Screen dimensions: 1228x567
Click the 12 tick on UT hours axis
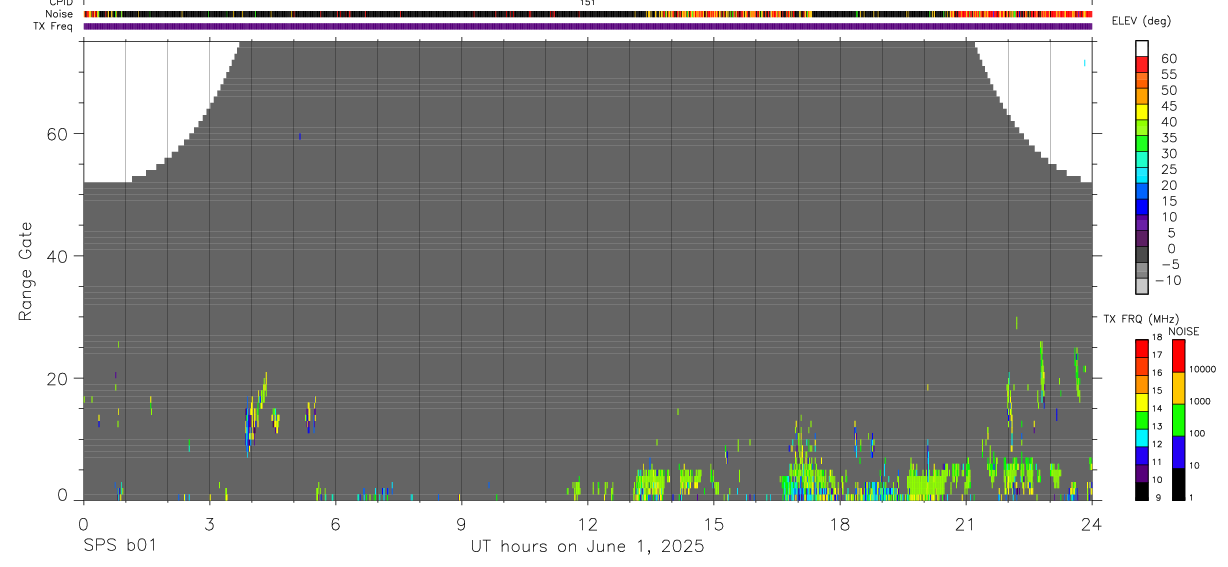pyautogui.click(x=587, y=523)
